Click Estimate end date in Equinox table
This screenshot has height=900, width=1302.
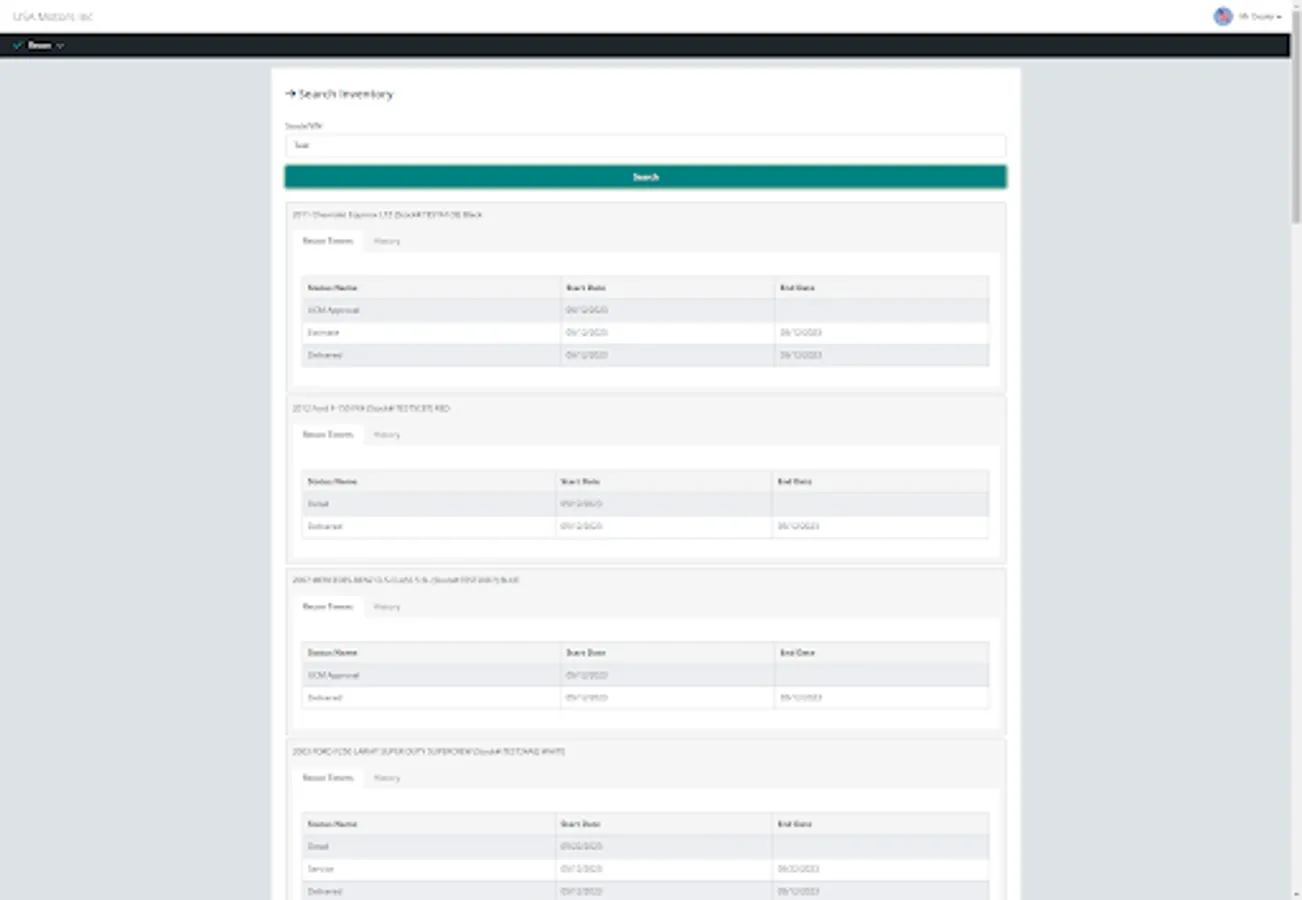pos(801,332)
